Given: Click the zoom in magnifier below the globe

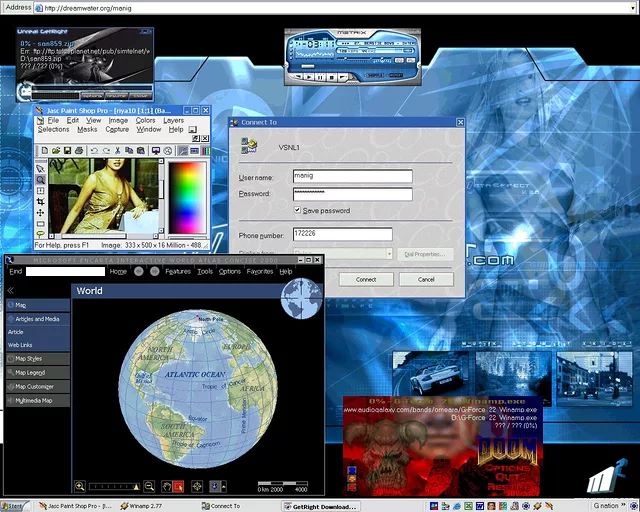Looking at the screenshot, I should pos(80,486).
